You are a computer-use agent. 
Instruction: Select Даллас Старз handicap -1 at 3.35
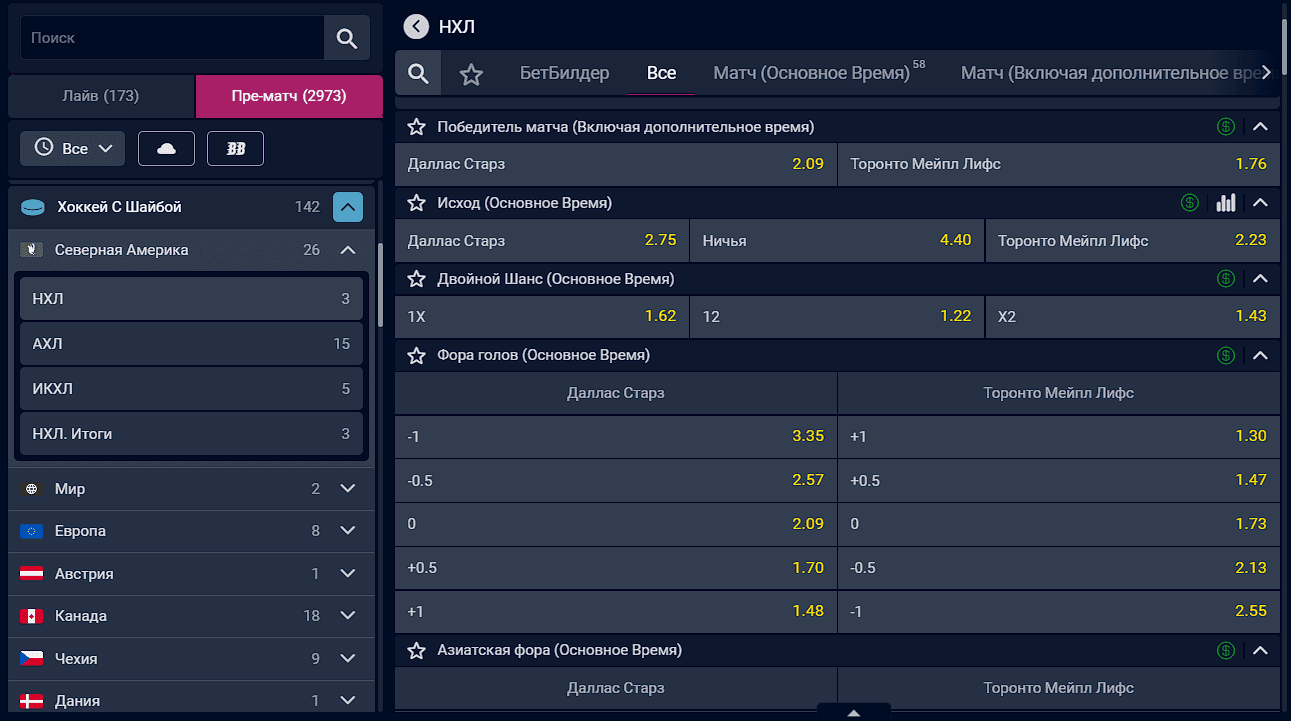(616, 436)
